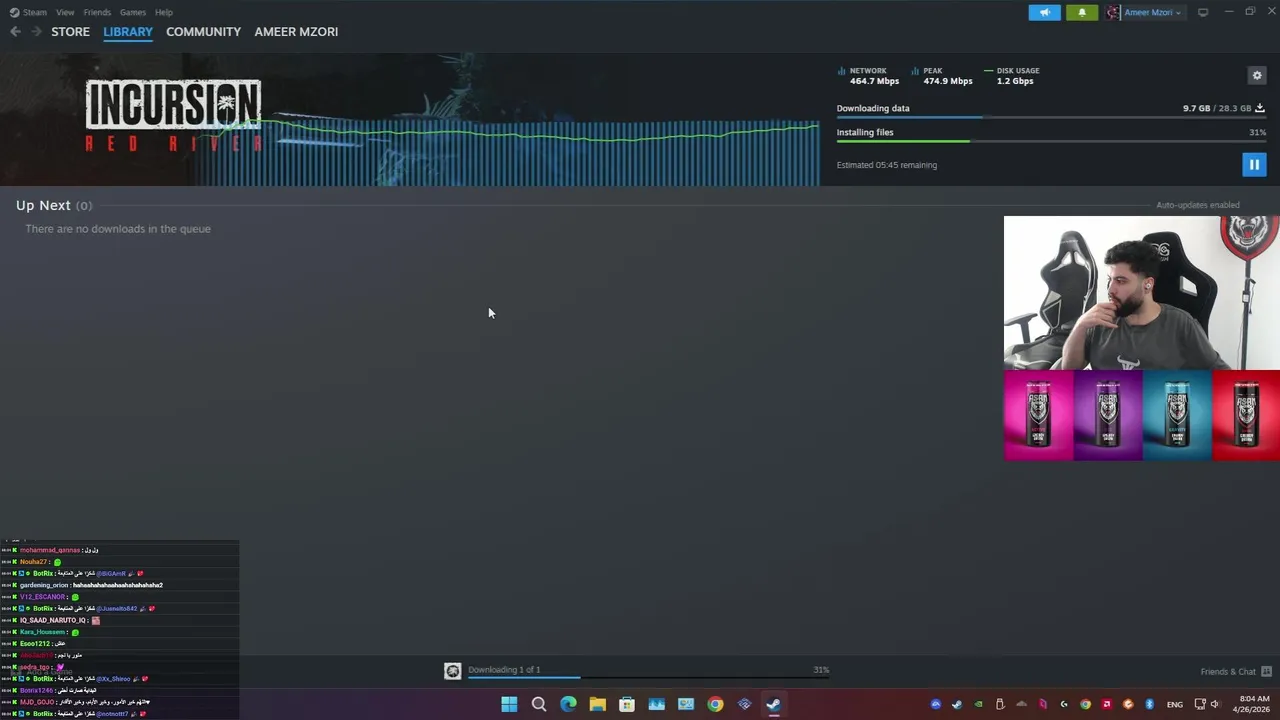The width and height of the screenshot is (1280, 720).
Task: Open the Friends menu
Action: click(x=97, y=12)
